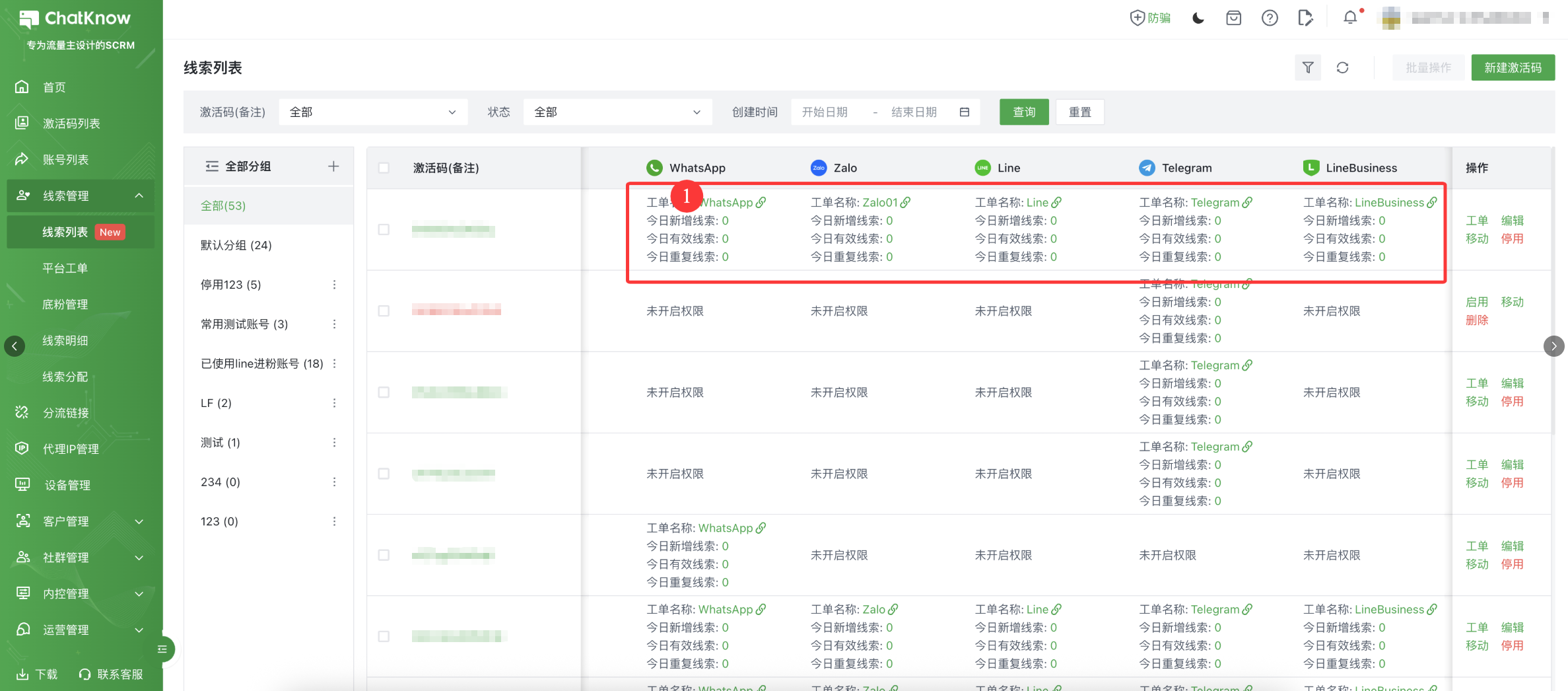The height and width of the screenshot is (691, 1568).
Task: Go to 激活码列表 in sidebar
Action: [x=71, y=124]
